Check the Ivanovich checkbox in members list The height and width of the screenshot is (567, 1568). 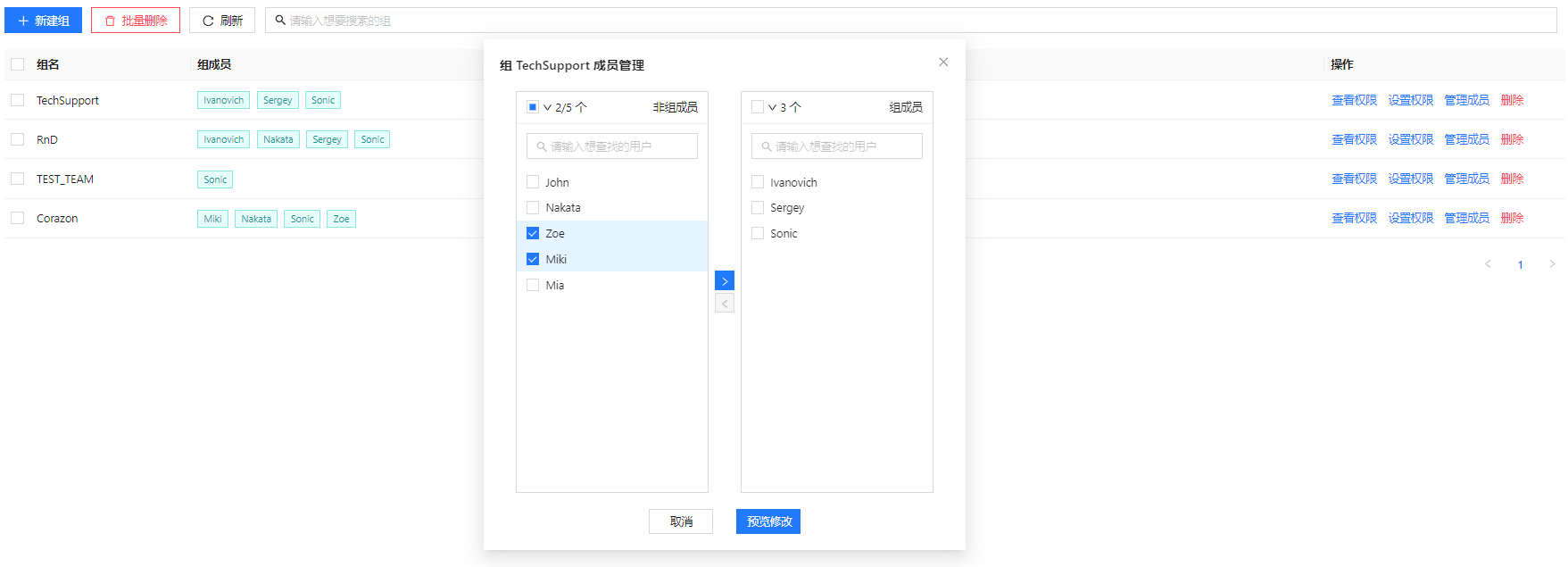(x=758, y=182)
